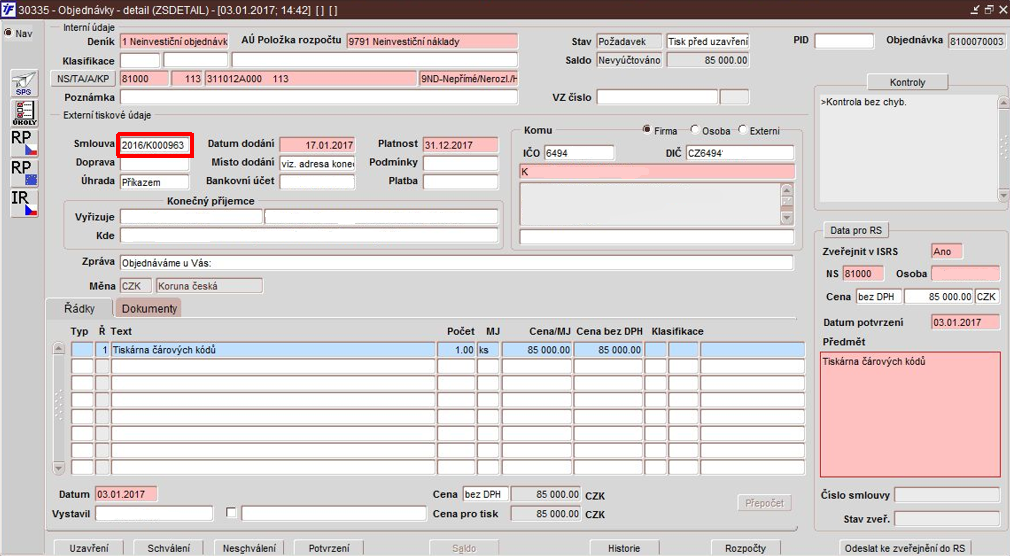Click the Uzavření button

coord(89,548)
